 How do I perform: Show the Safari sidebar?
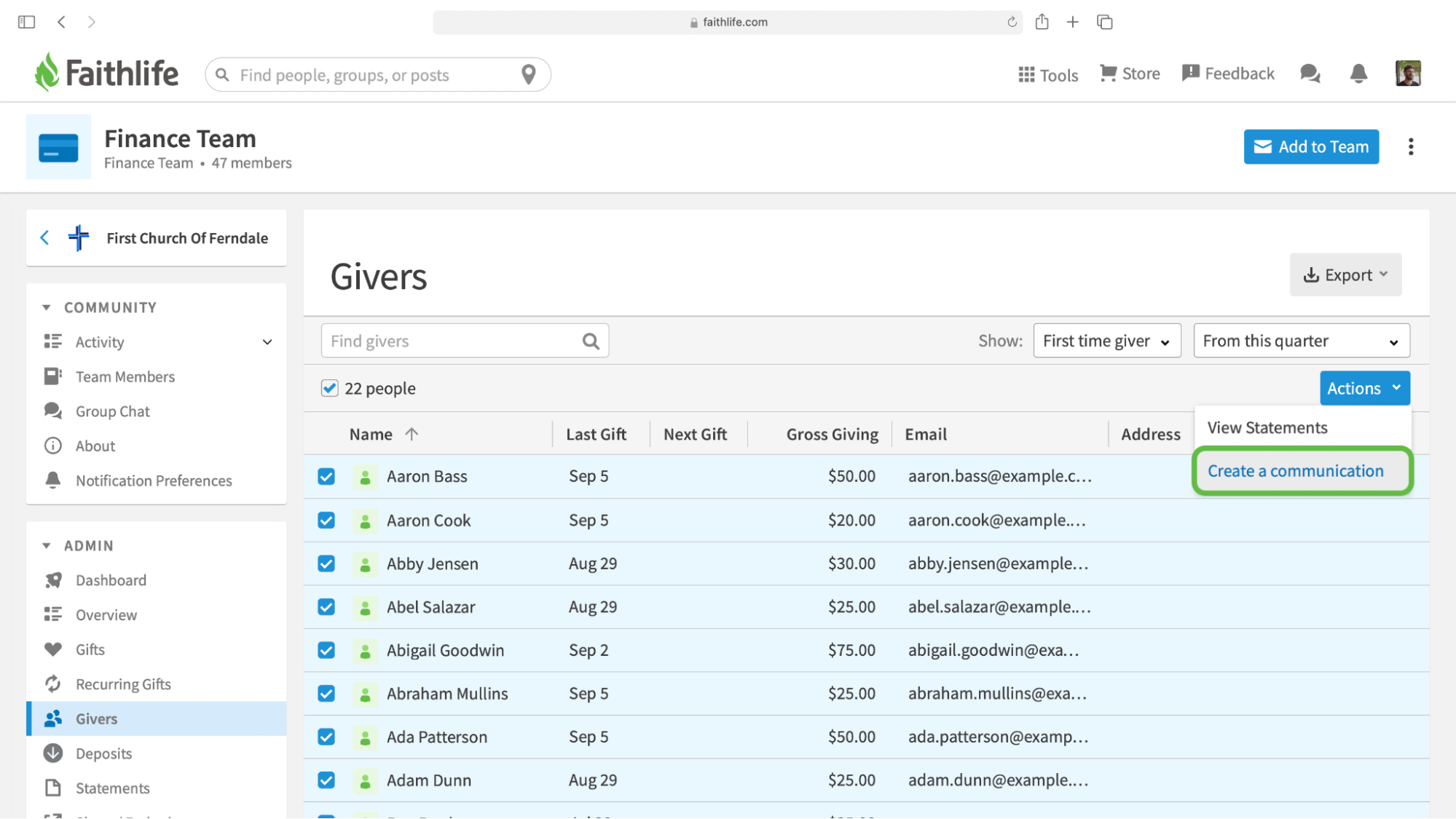point(26,22)
